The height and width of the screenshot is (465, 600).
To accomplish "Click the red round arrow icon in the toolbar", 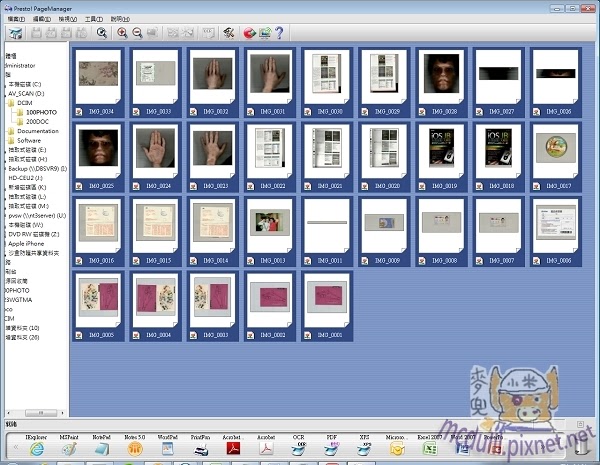I will click(x=249, y=33).
